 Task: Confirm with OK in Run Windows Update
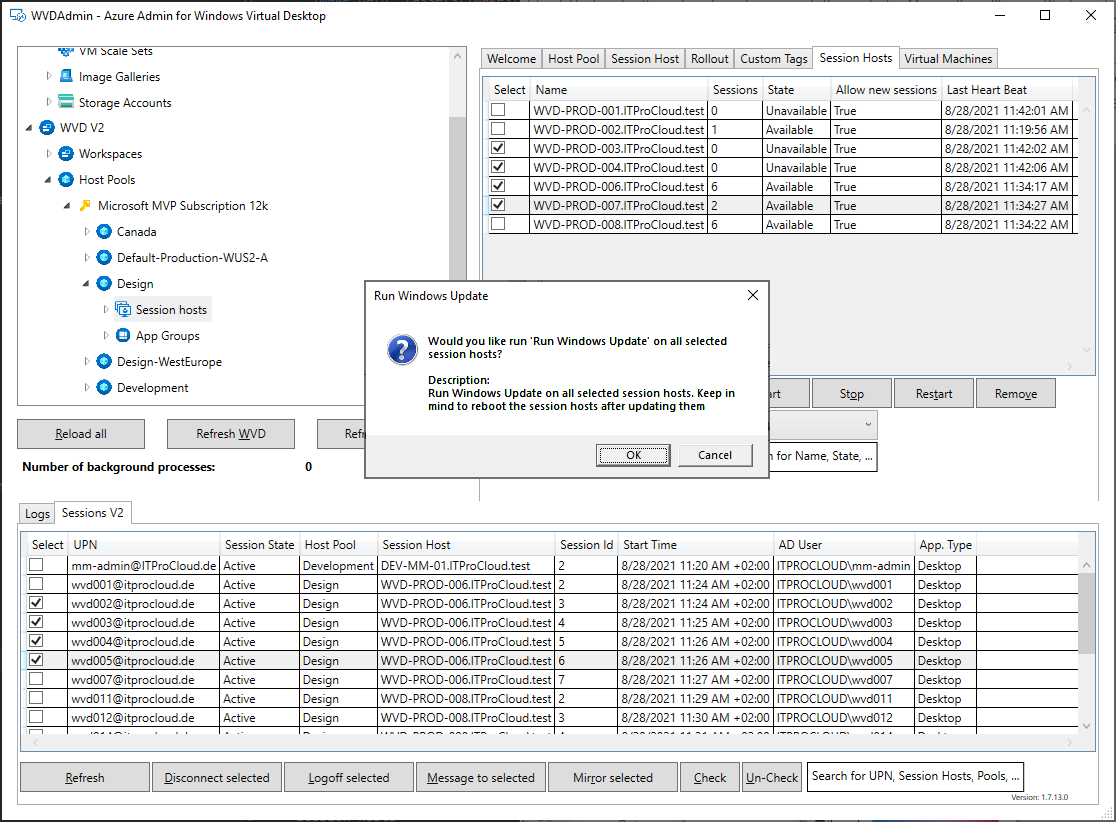pos(633,455)
